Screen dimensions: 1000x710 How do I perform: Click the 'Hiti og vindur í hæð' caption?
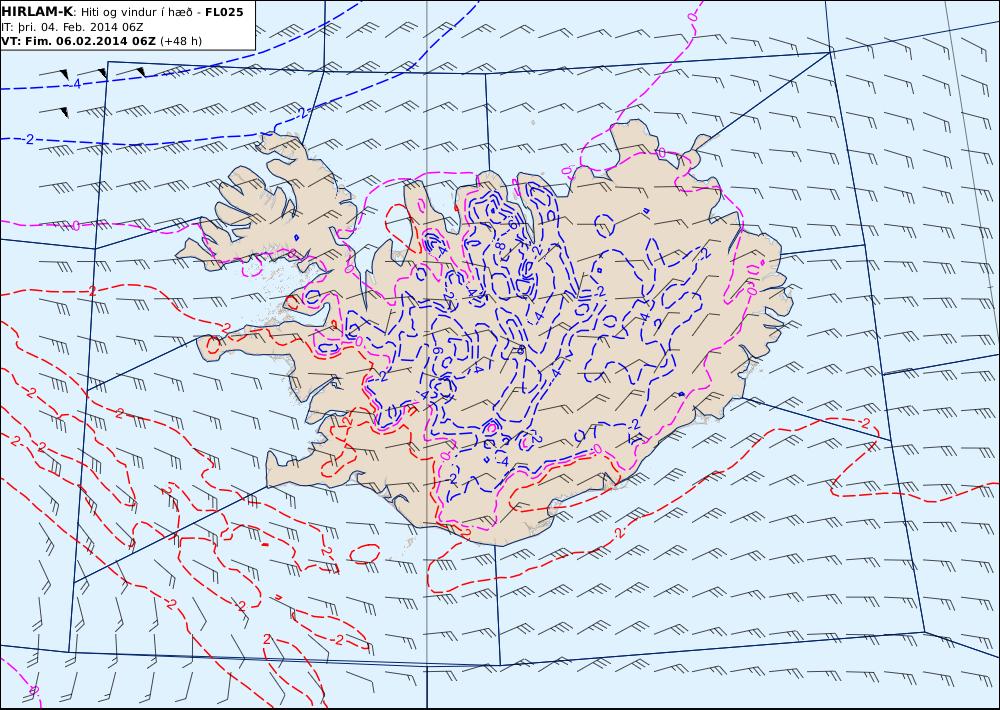138,12
